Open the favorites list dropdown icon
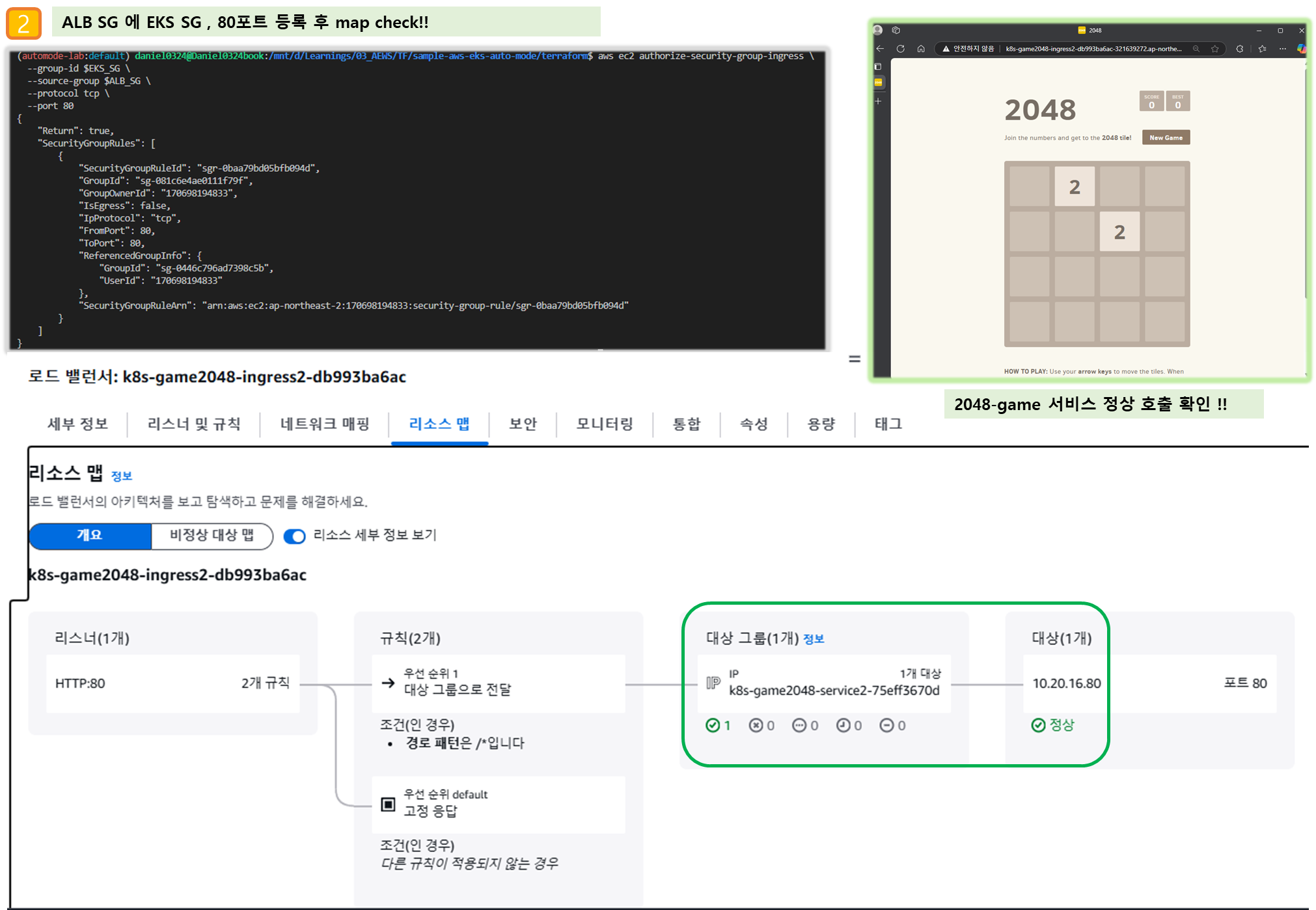Image resolution: width=1316 pixels, height=910 pixels. coord(1262,49)
